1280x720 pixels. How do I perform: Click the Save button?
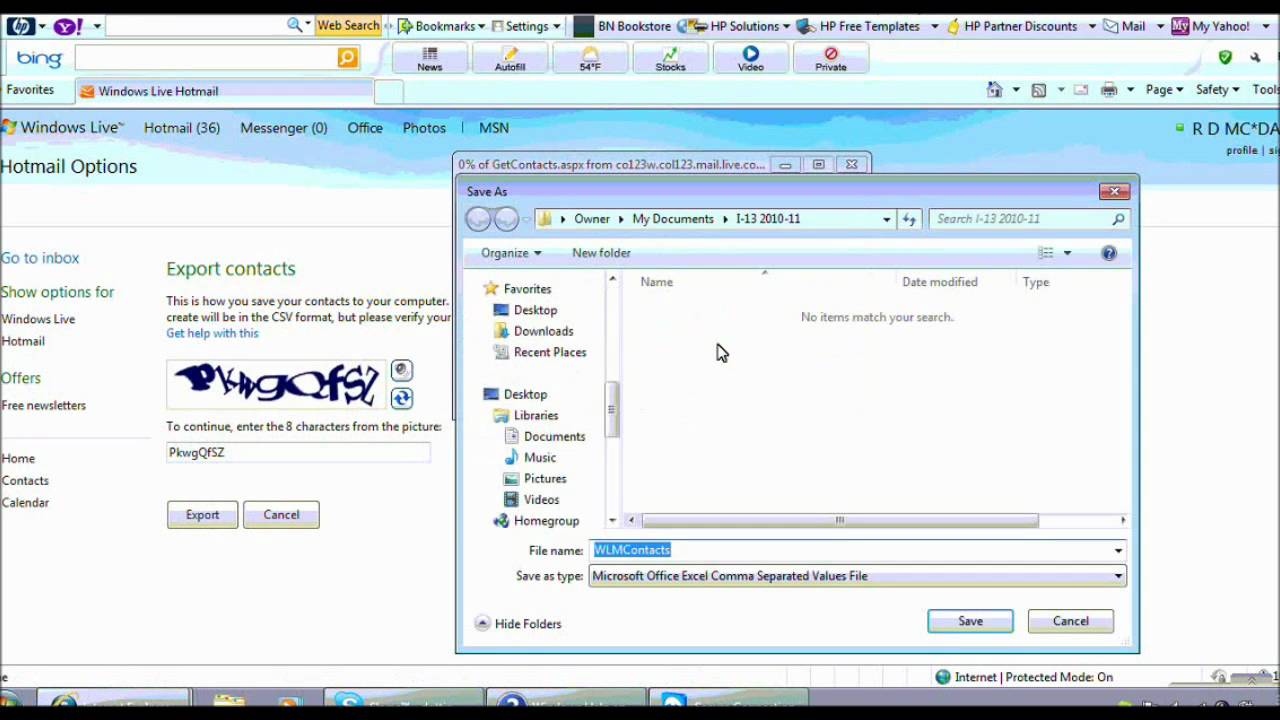tap(970, 621)
